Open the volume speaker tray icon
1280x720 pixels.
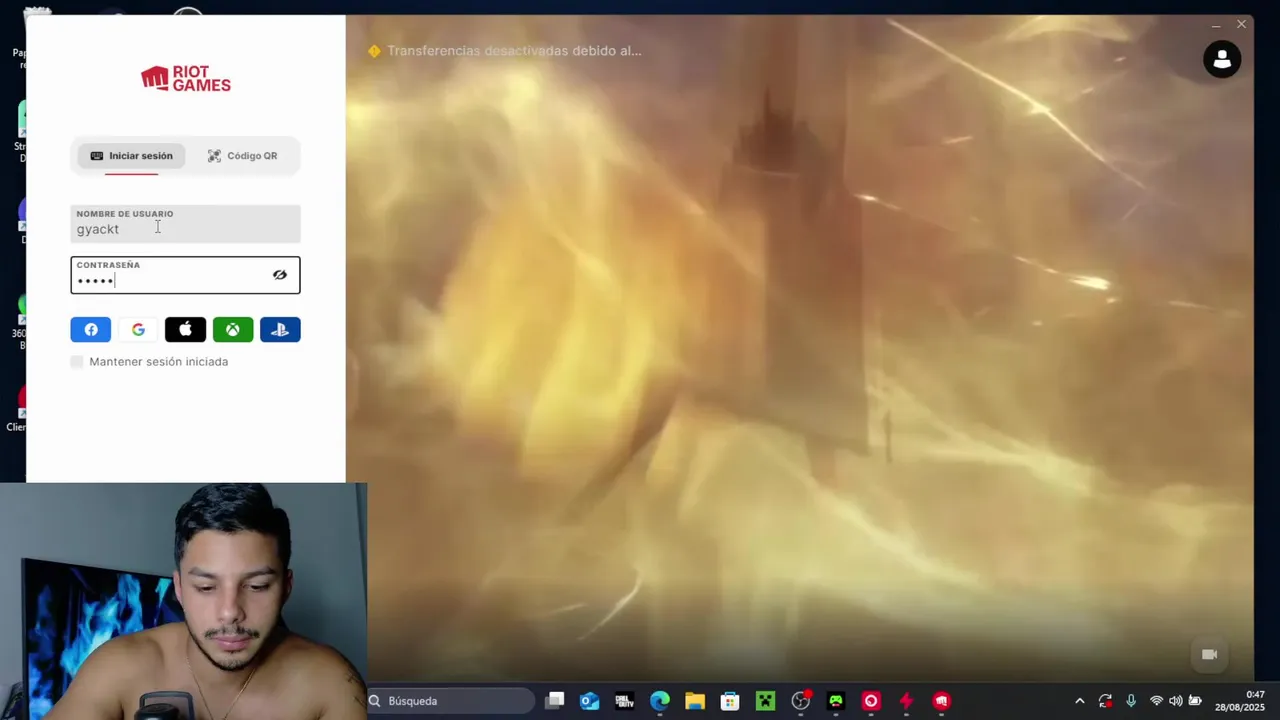pos(1176,701)
